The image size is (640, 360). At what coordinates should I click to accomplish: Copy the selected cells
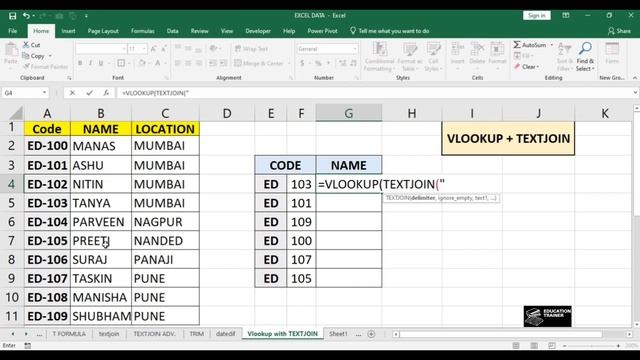(34, 56)
